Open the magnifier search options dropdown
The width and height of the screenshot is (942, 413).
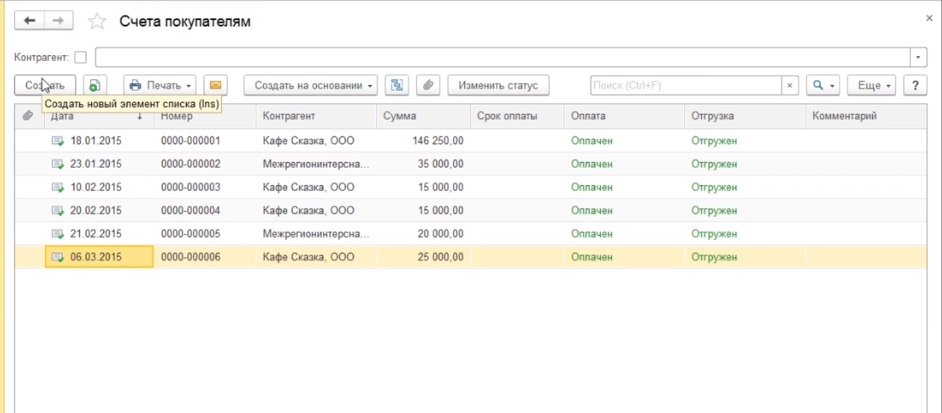point(823,86)
